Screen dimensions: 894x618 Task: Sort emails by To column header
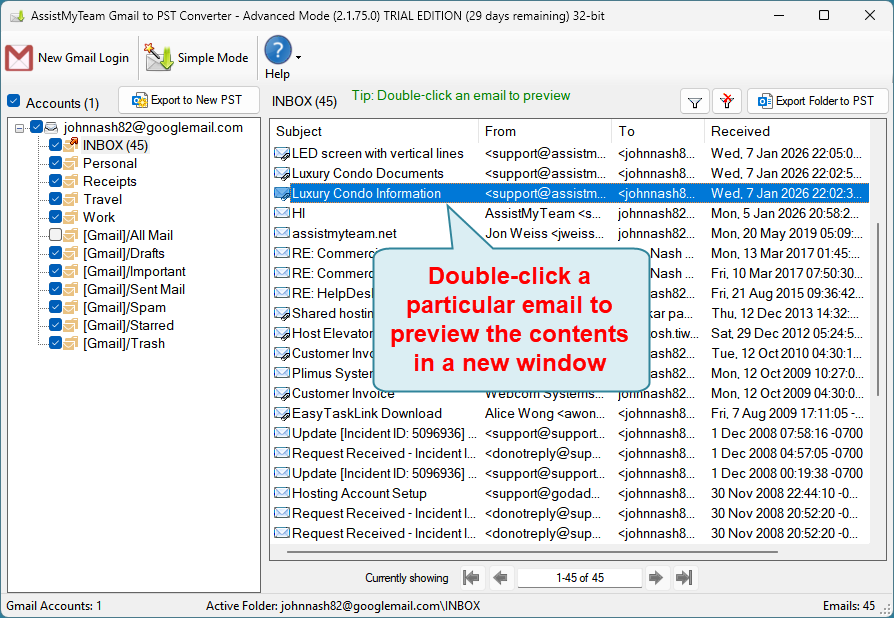[x=658, y=132]
